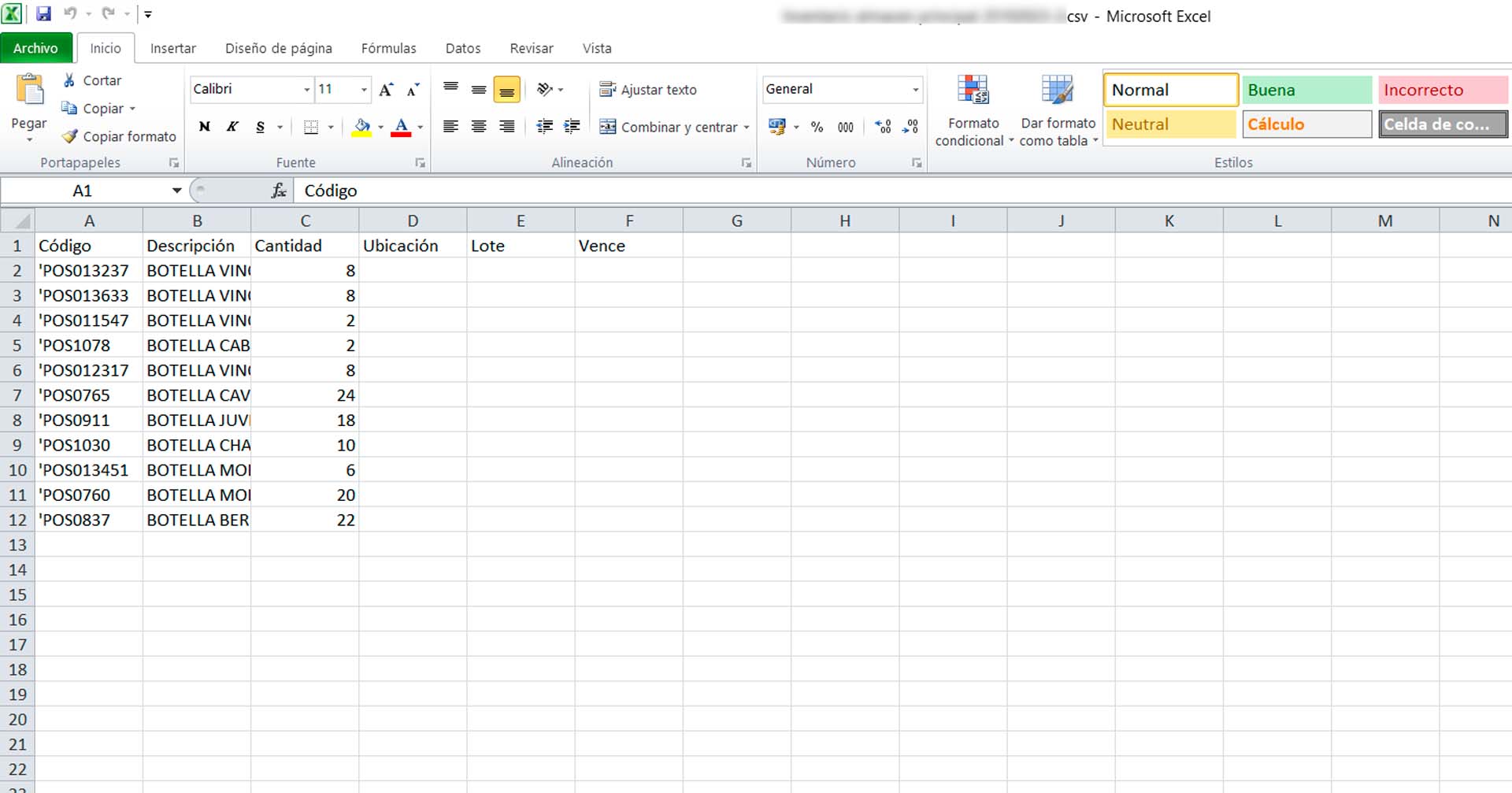1512x793 pixels.
Task: Open the Calibri font name dropdown
Action: (306, 90)
